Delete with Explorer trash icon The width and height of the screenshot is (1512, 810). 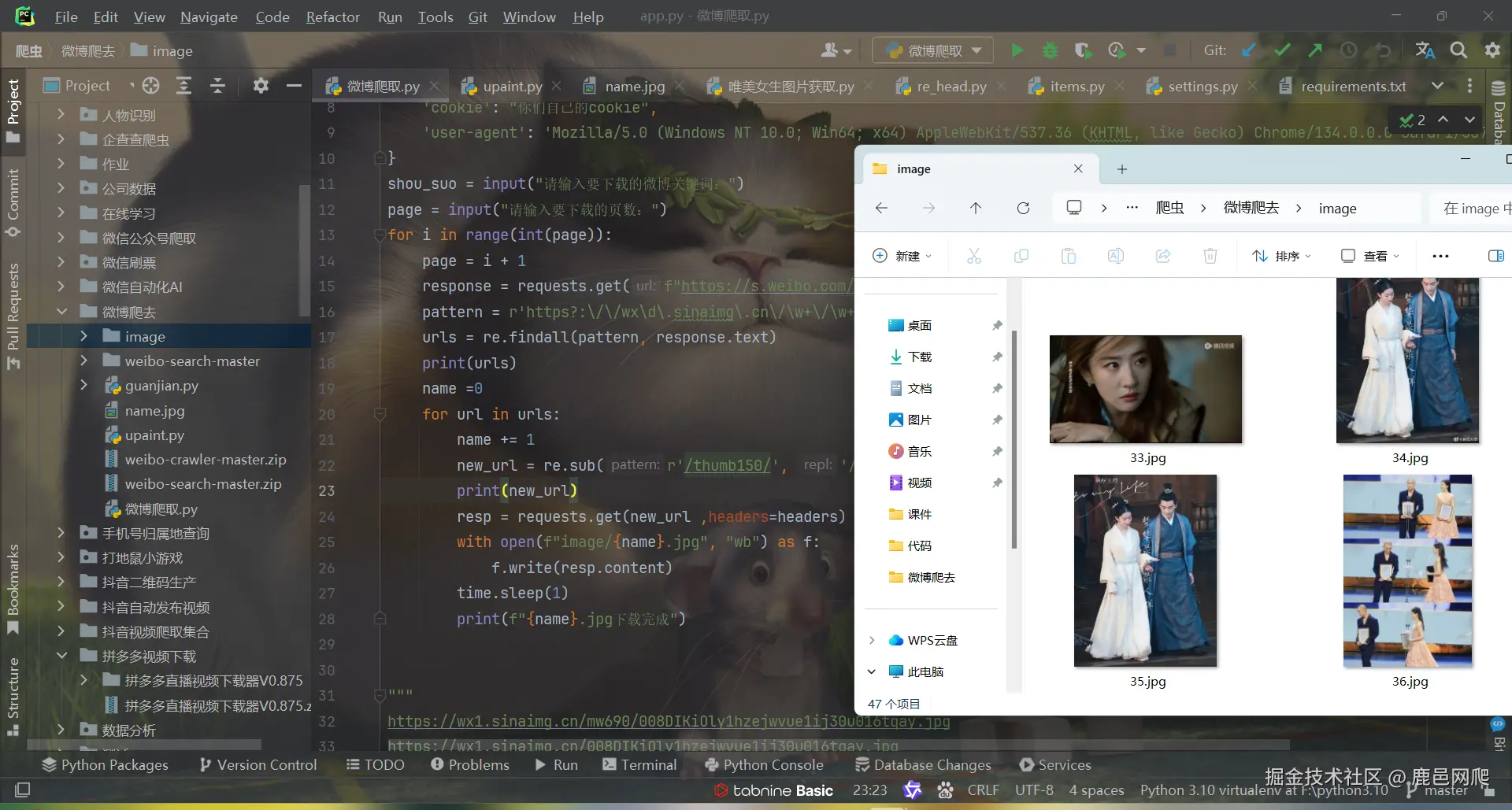pyautogui.click(x=1210, y=256)
